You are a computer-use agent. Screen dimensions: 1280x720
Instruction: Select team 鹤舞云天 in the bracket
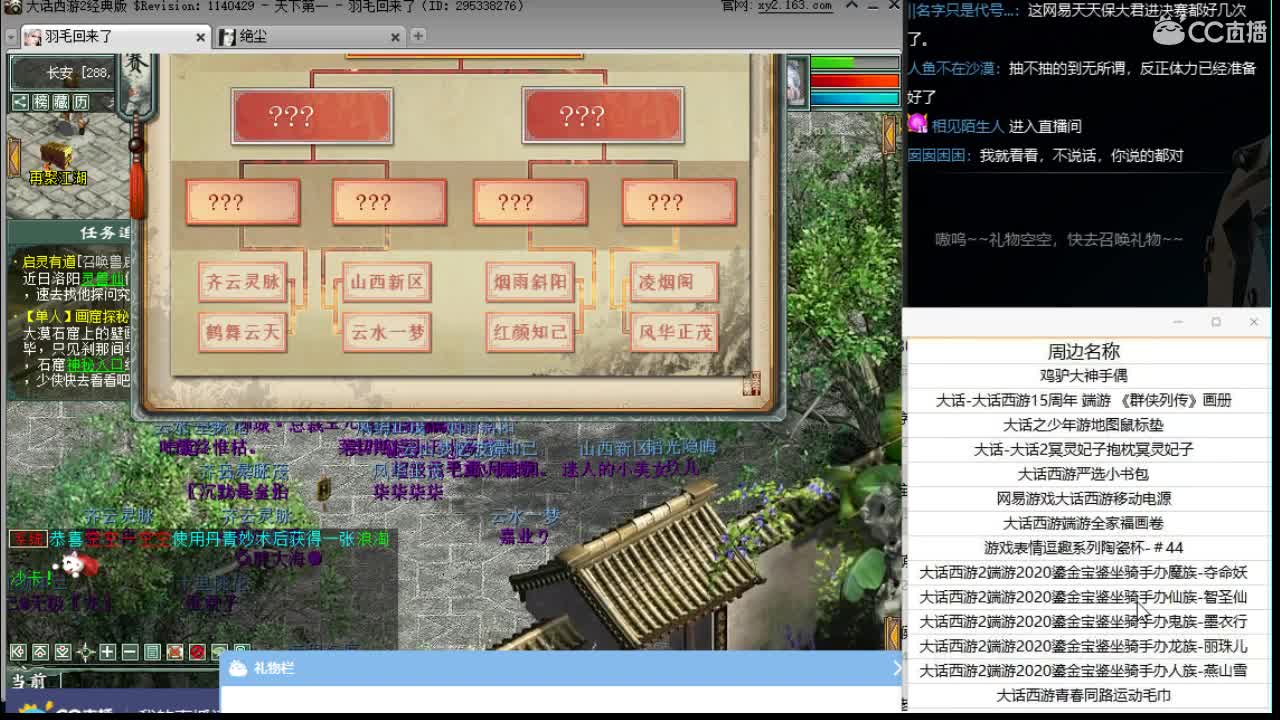pos(243,332)
